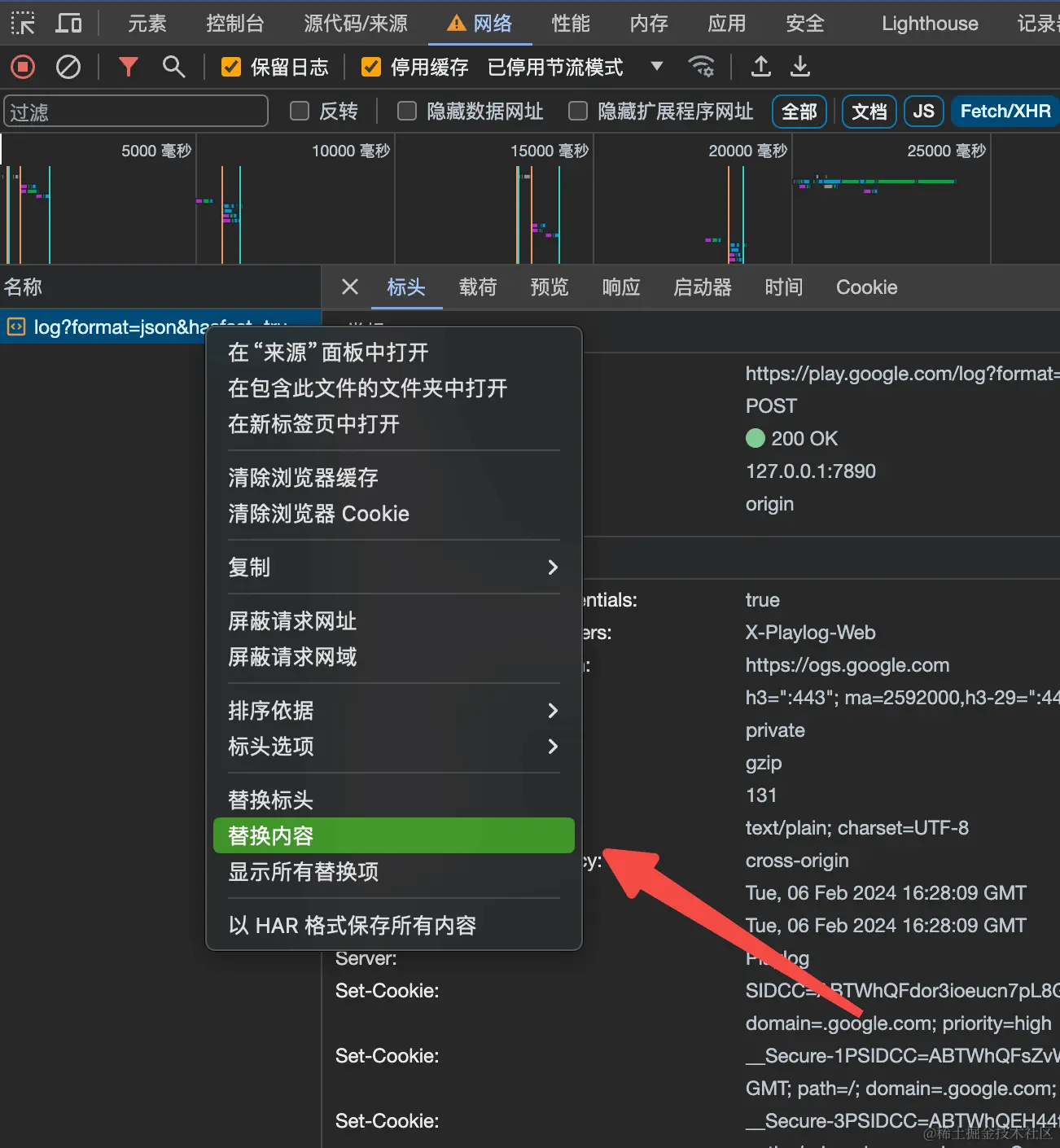Show the Cookie details tab
Screen dimensions: 1060x1148
pyautogui.click(x=866, y=287)
